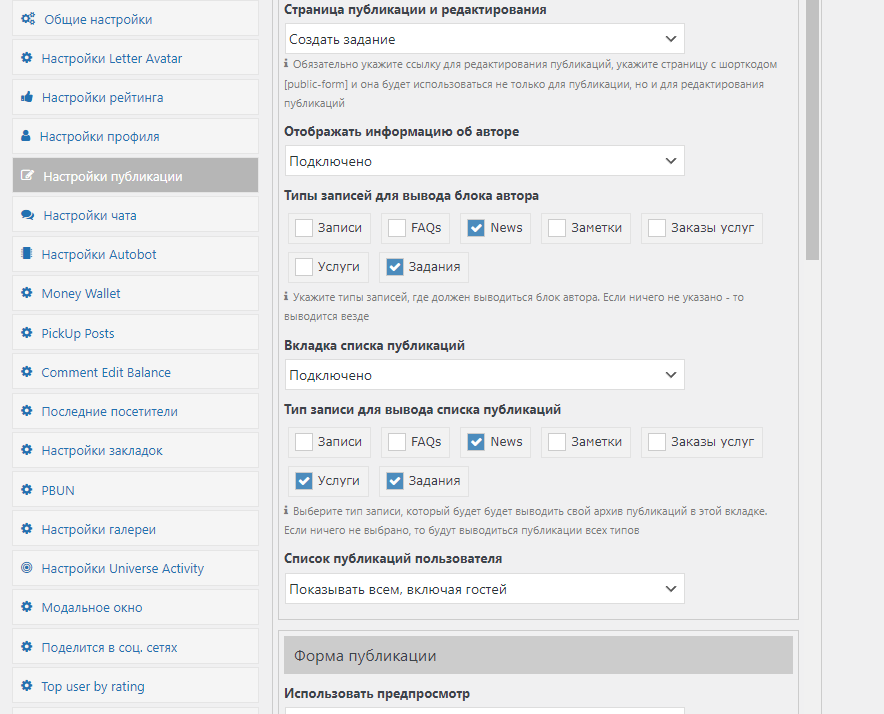
Task: Click the target icon for Universe Activity
Action: [x=27, y=568]
